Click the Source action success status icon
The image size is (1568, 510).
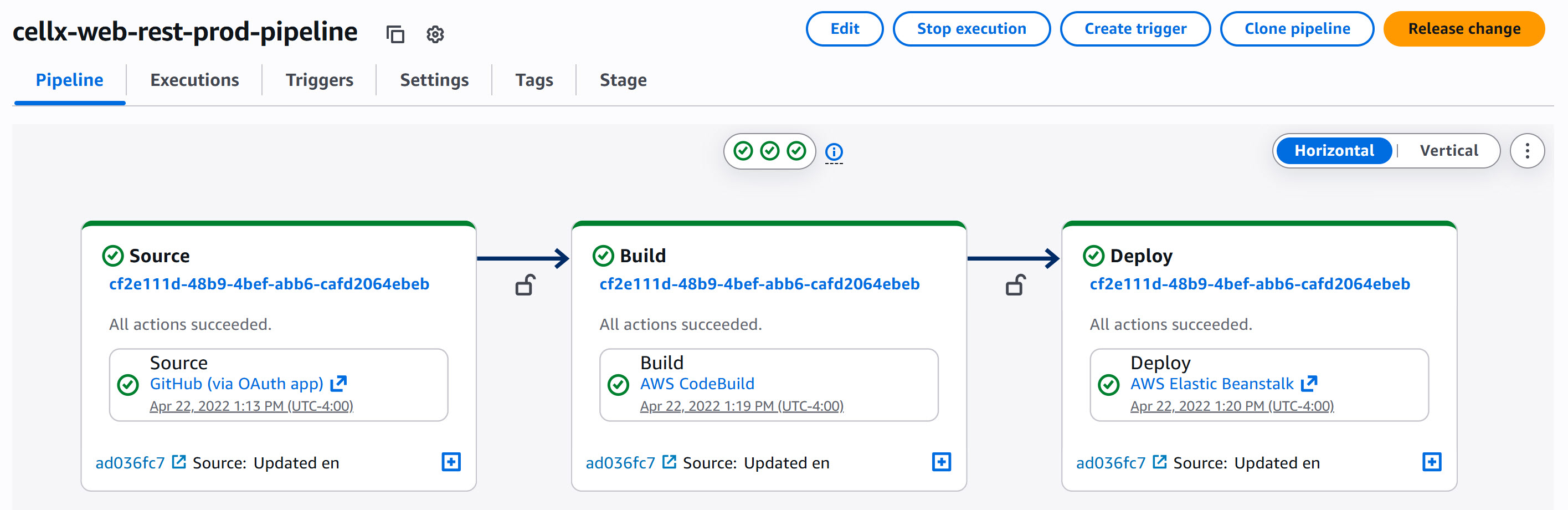(128, 385)
